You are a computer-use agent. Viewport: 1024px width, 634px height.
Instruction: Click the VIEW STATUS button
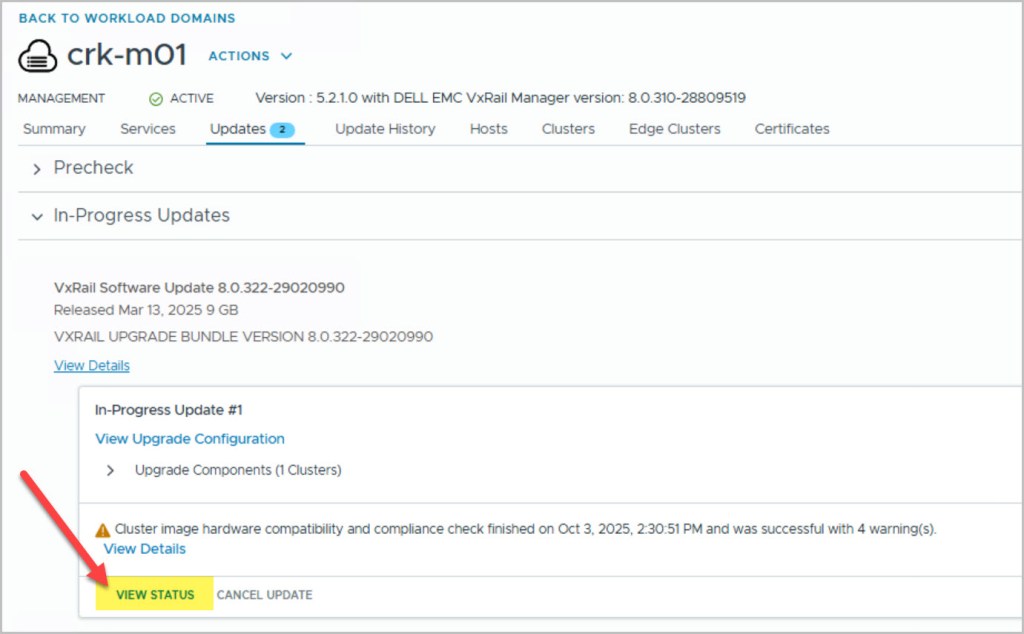[x=155, y=594]
